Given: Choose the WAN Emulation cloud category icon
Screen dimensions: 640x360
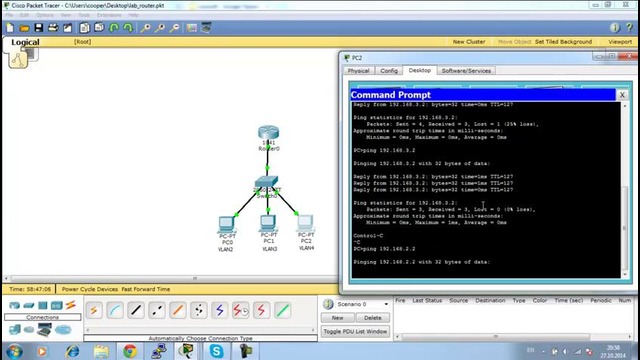Looking at the screenshot, I should coord(29,329).
